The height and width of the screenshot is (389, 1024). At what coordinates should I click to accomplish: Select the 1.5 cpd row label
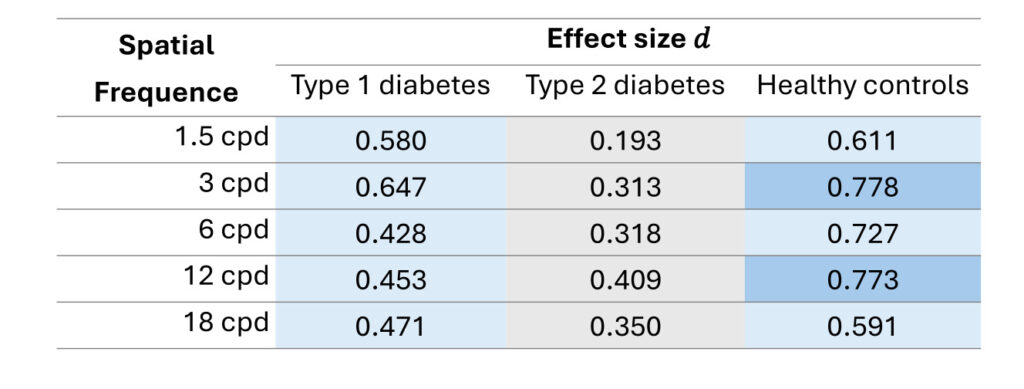click(x=222, y=137)
